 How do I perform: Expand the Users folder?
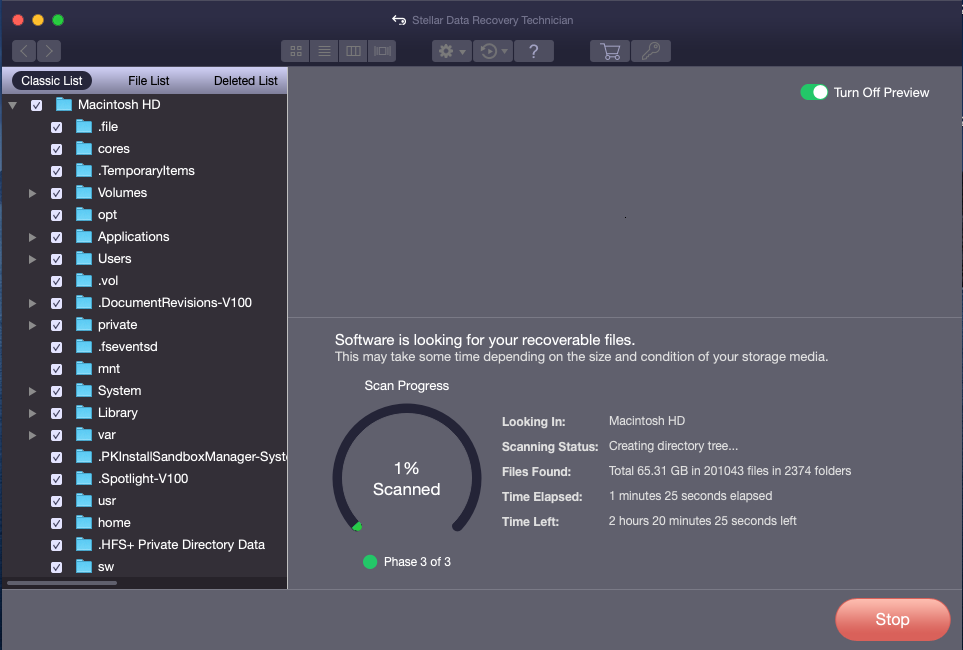33,259
